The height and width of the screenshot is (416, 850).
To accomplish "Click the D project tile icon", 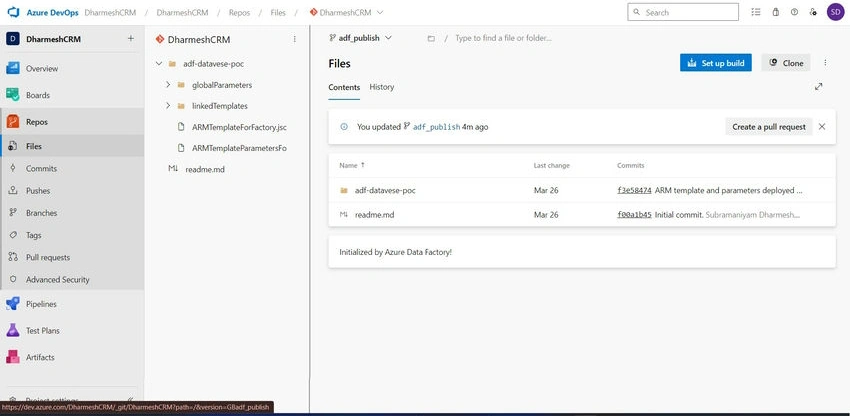I will [x=13, y=39].
